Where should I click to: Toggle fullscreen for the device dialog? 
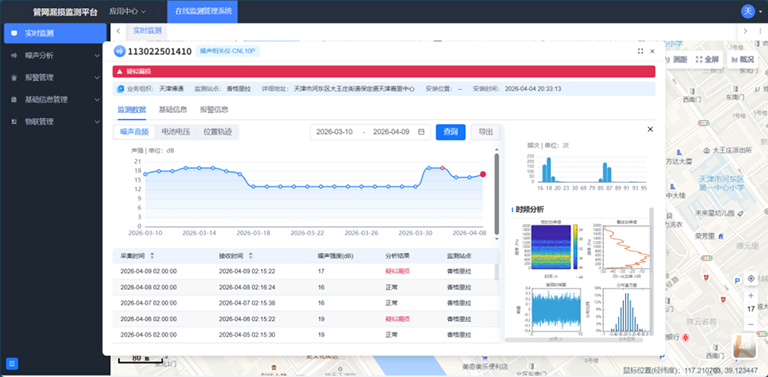point(640,51)
